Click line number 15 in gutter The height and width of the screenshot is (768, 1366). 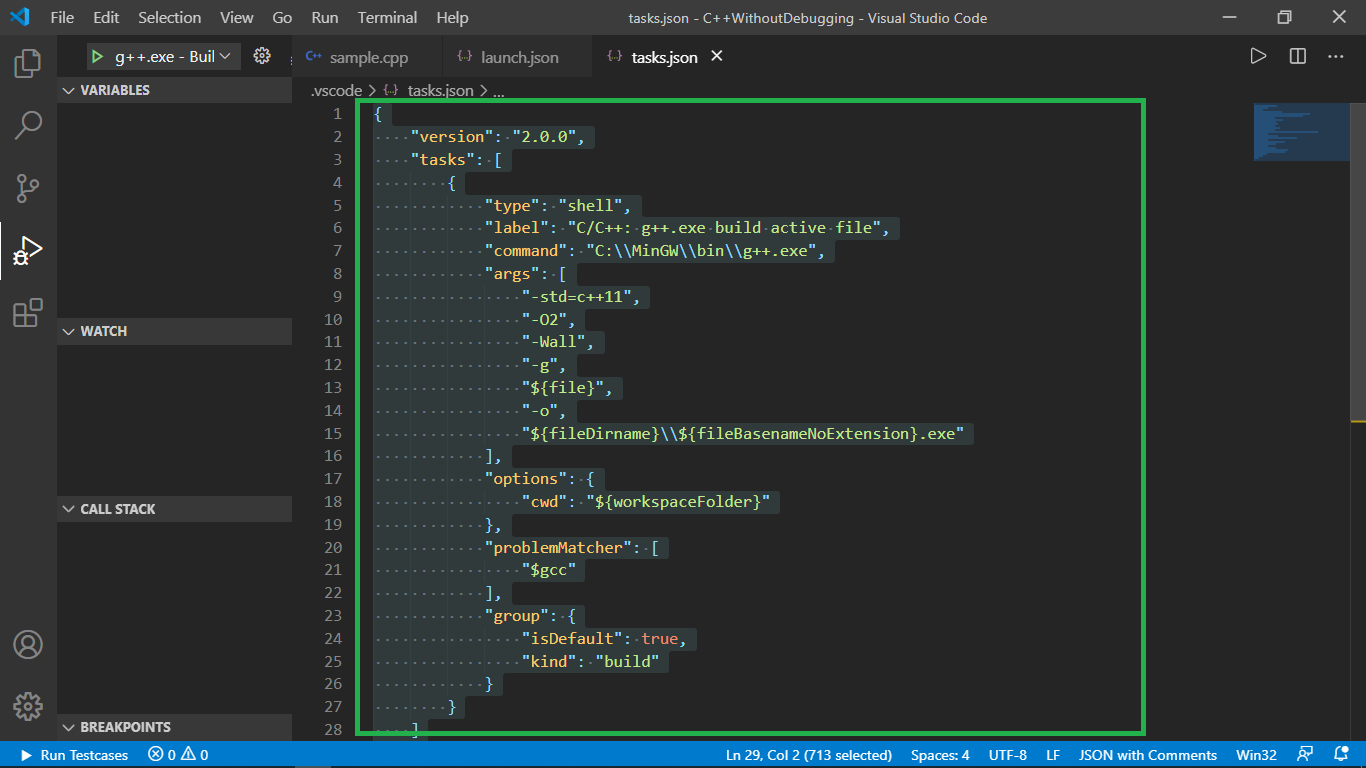pos(333,434)
